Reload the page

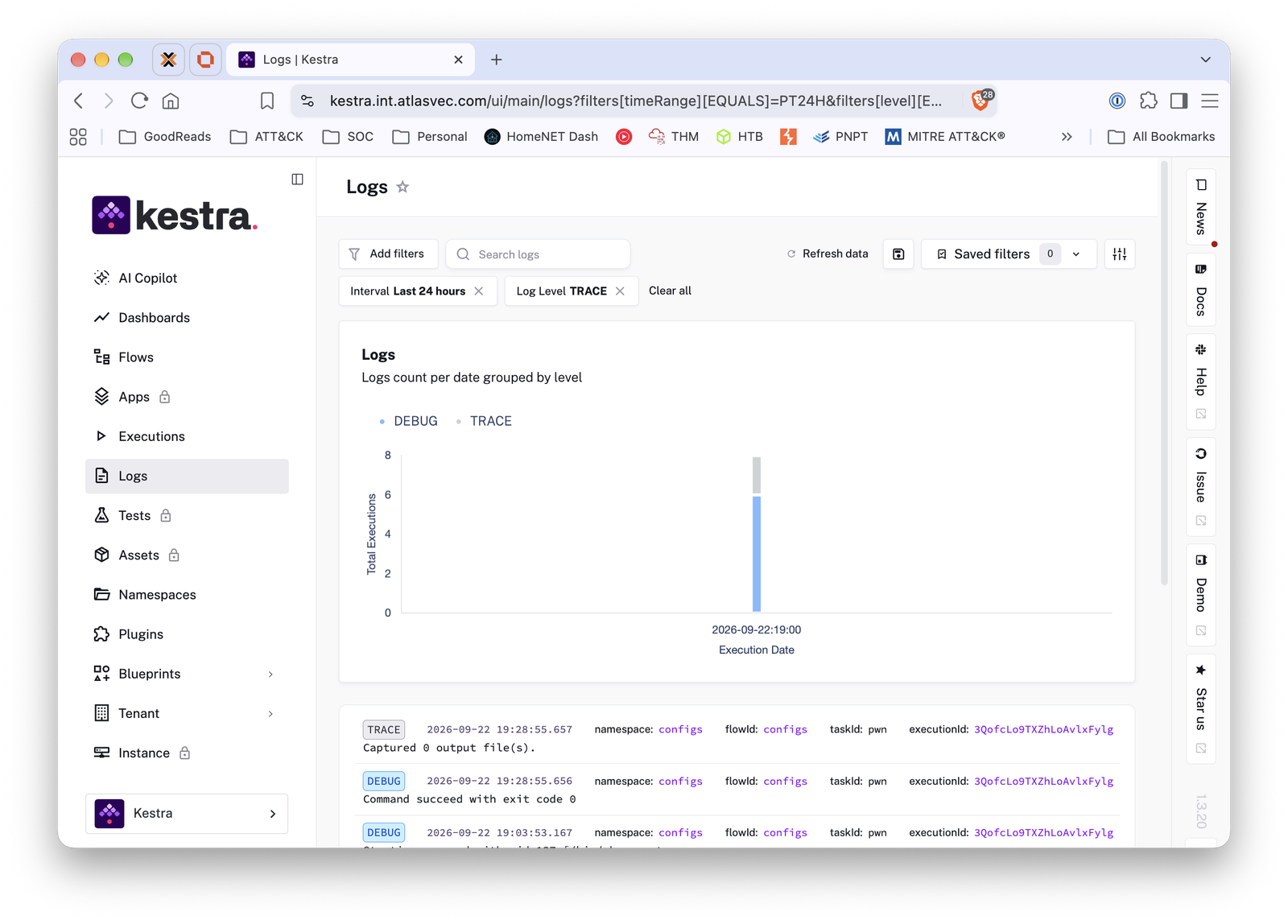(x=139, y=101)
